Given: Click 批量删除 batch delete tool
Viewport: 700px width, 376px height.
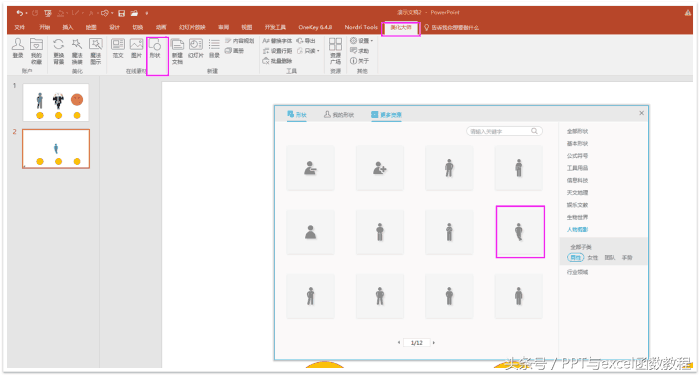Looking at the screenshot, I should pyautogui.click(x=277, y=61).
